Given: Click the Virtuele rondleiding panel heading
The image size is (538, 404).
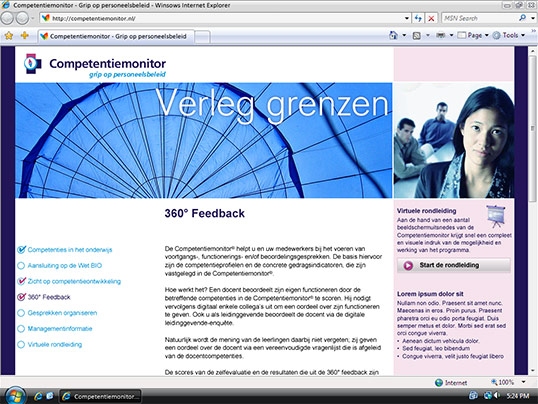Looking at the screenshot, I should 426,211.
